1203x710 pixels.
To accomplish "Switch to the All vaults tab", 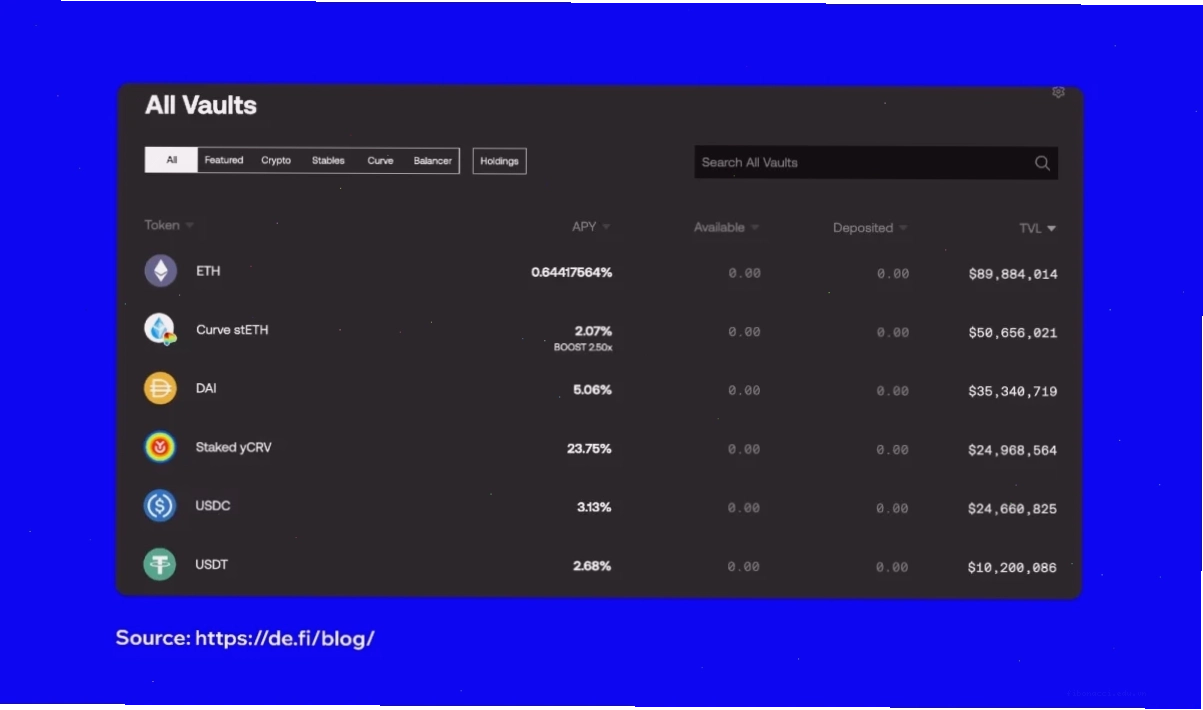I will (171, 160).
